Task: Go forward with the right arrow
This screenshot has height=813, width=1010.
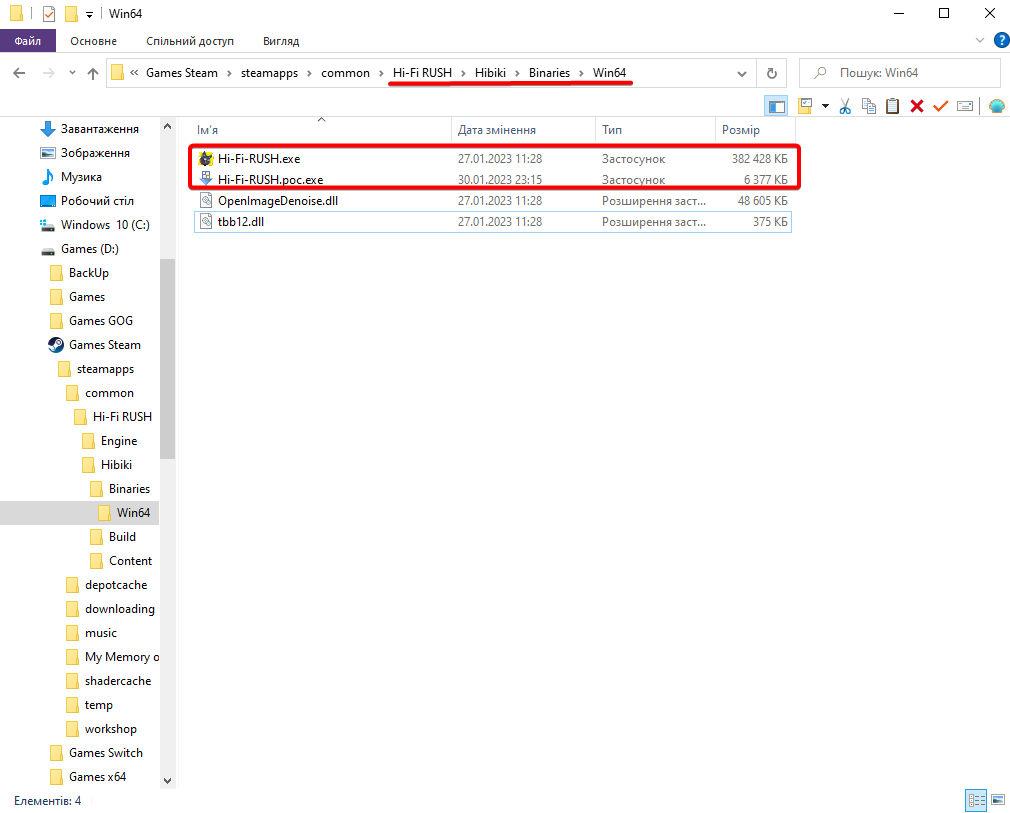Action: pos(48,73)
